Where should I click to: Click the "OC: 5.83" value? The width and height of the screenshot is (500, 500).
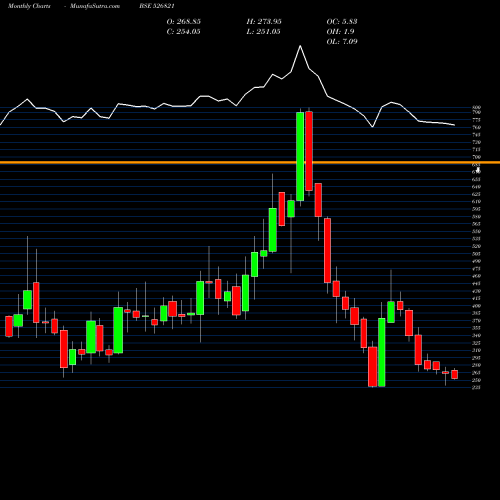tap(342, 22)
